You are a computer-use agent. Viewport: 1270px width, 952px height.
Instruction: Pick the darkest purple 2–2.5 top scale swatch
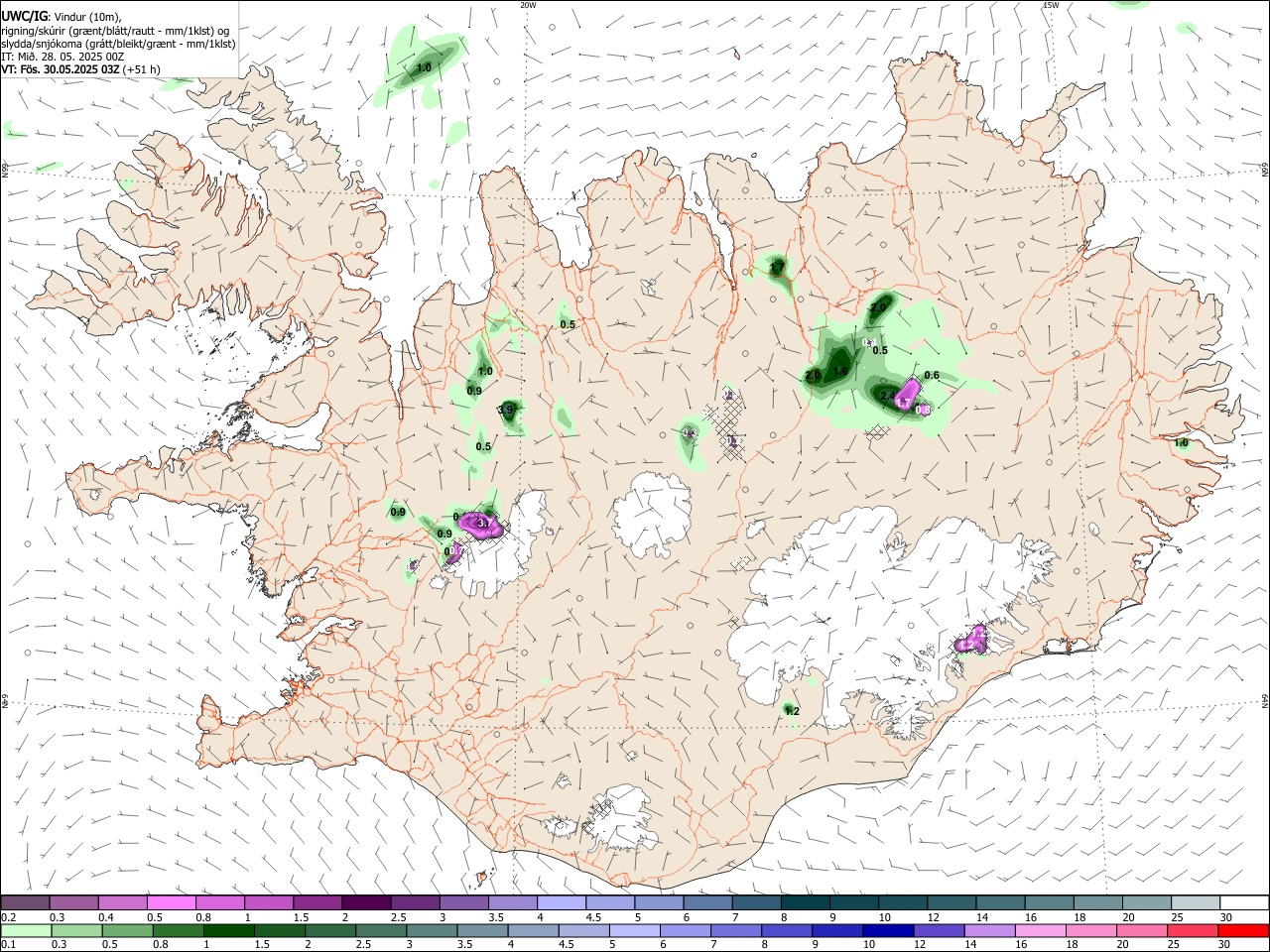(x=366, y=902)
